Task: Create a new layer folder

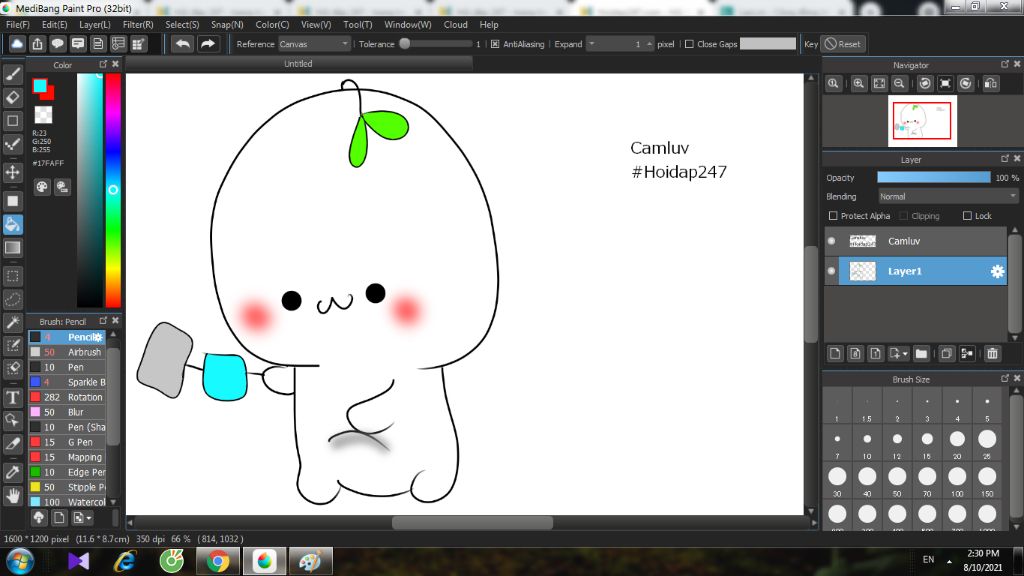Action: point(921,353)
